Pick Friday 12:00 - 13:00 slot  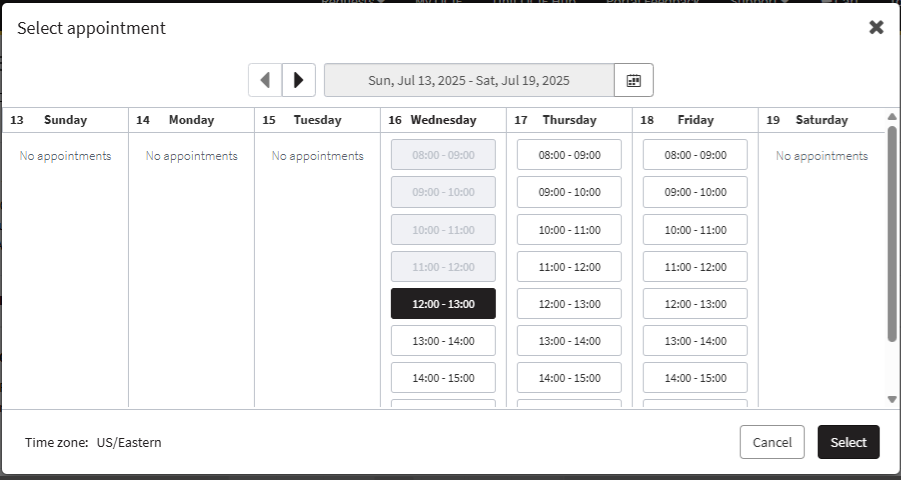pyautogui.click(x=695, y=304)
